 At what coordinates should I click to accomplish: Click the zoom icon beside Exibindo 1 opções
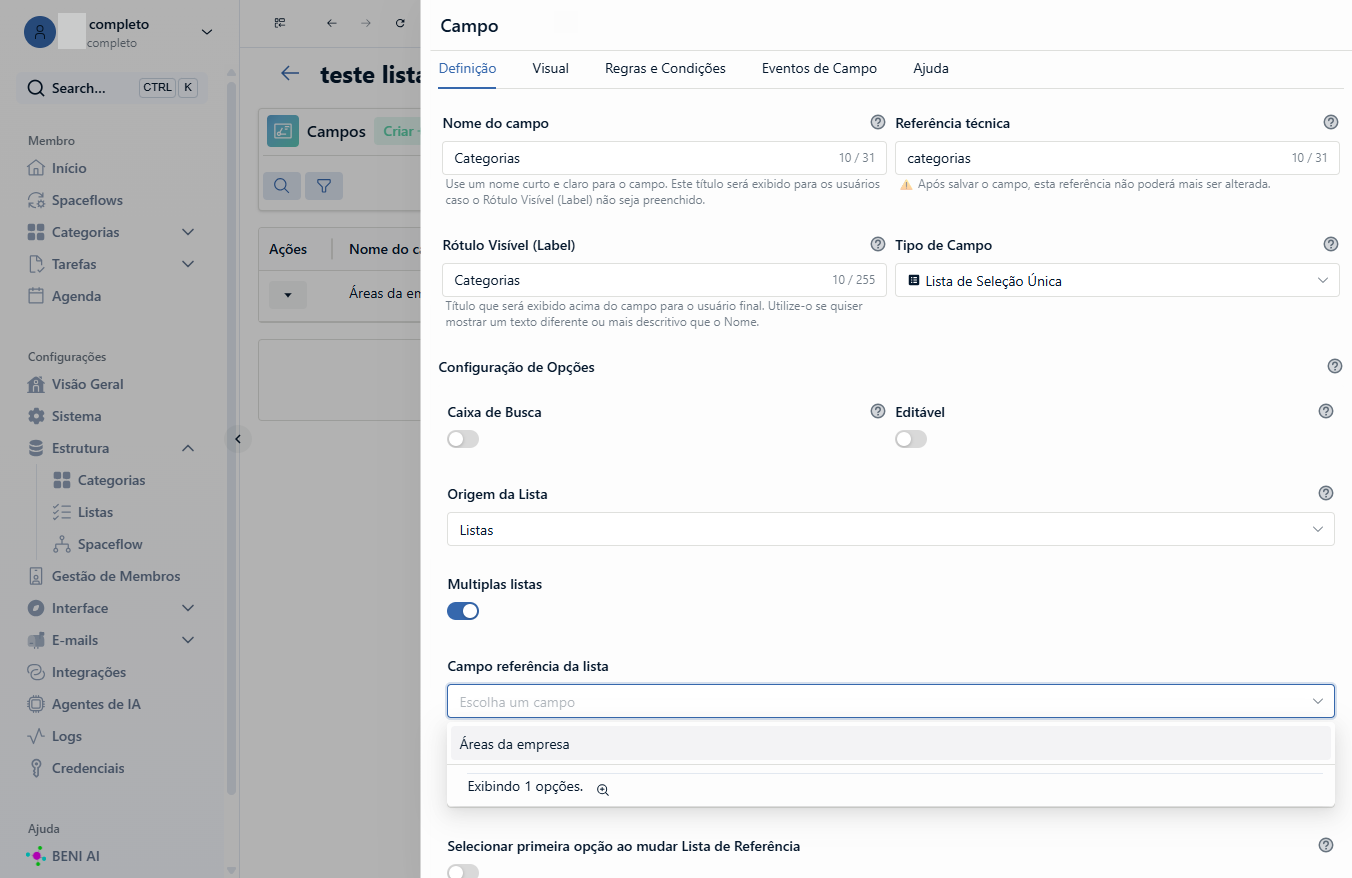603,789
